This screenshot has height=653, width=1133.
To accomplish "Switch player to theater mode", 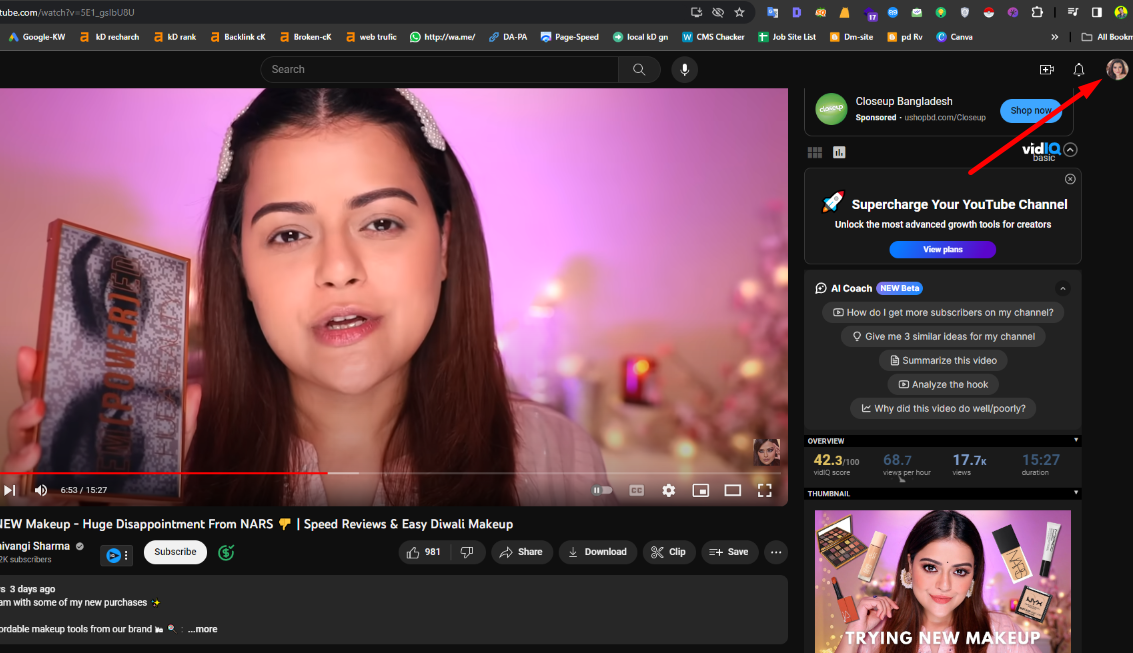I will [733, 490].
